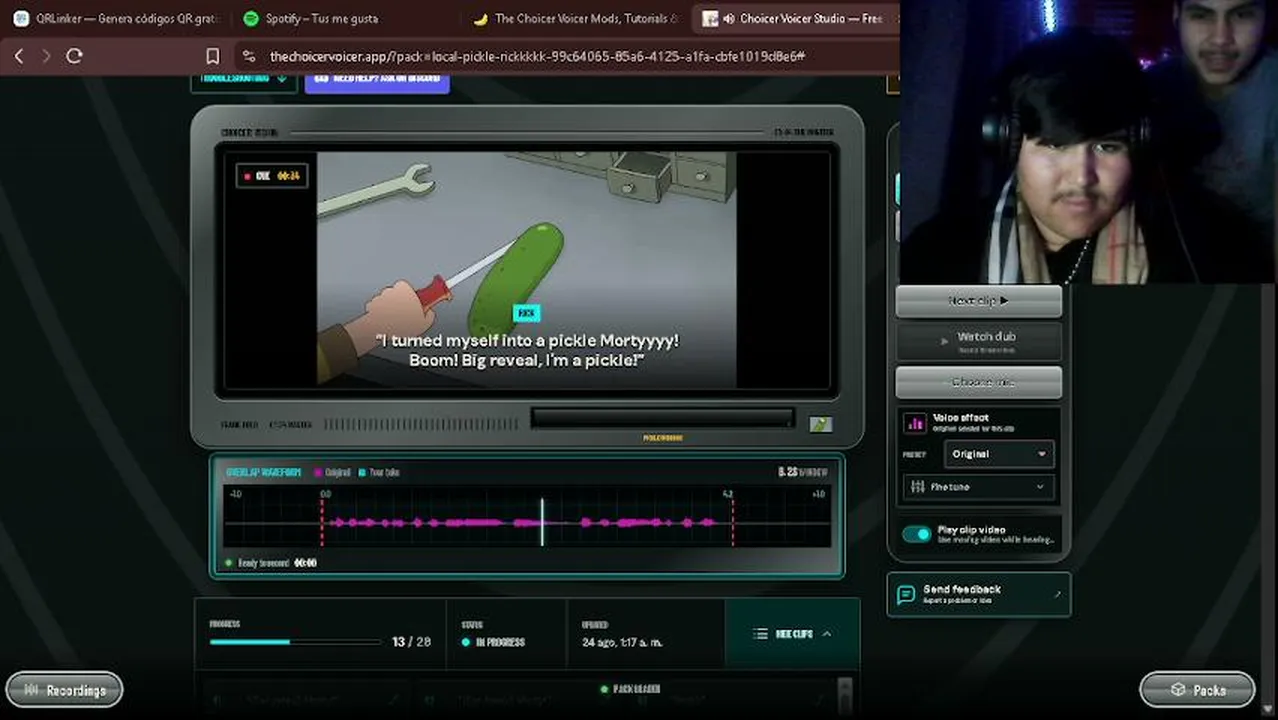Click the CUE timer indicator
Viewport: 1278px width, 720px height.
(272, 176)
